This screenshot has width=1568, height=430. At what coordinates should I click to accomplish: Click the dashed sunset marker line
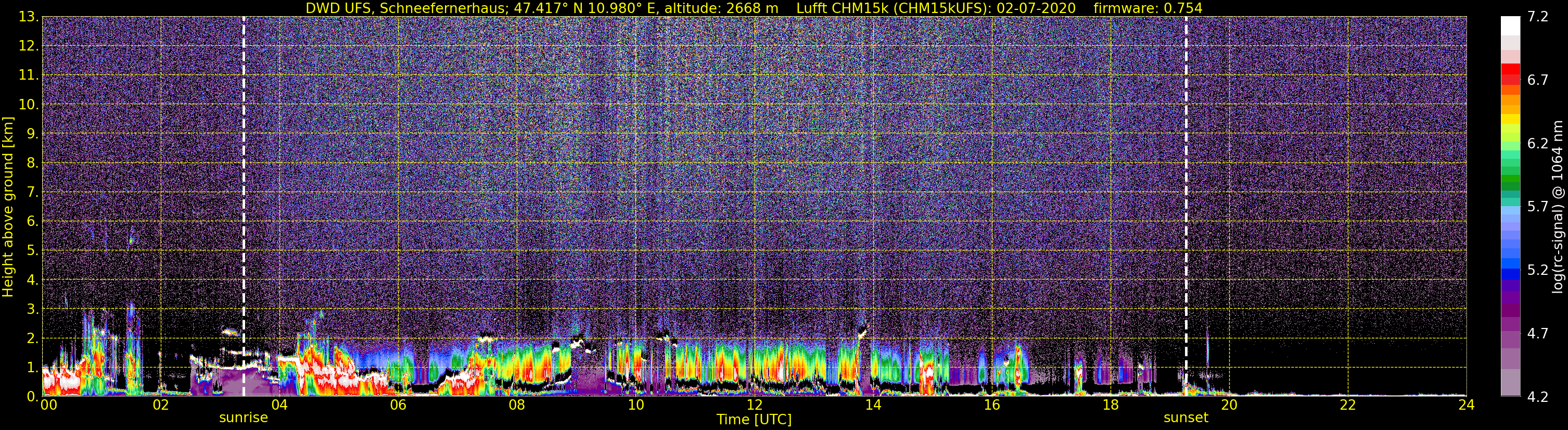[x=1187, y=207]
